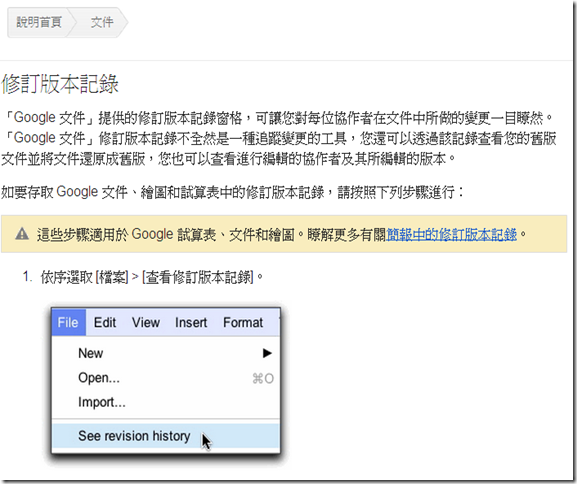This screenshot has width=577, height=484.
Task: Click the warning triangle icon
Action: coord(22,234)
